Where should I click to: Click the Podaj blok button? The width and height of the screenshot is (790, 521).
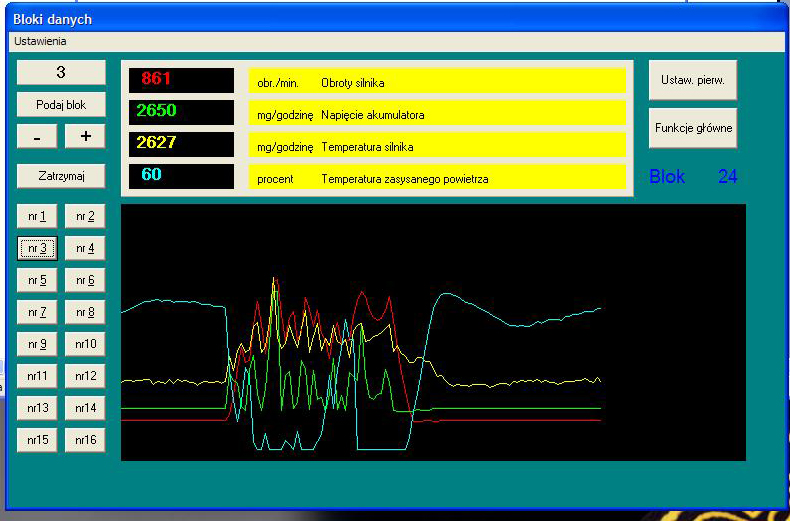click(x=61, y=104)
